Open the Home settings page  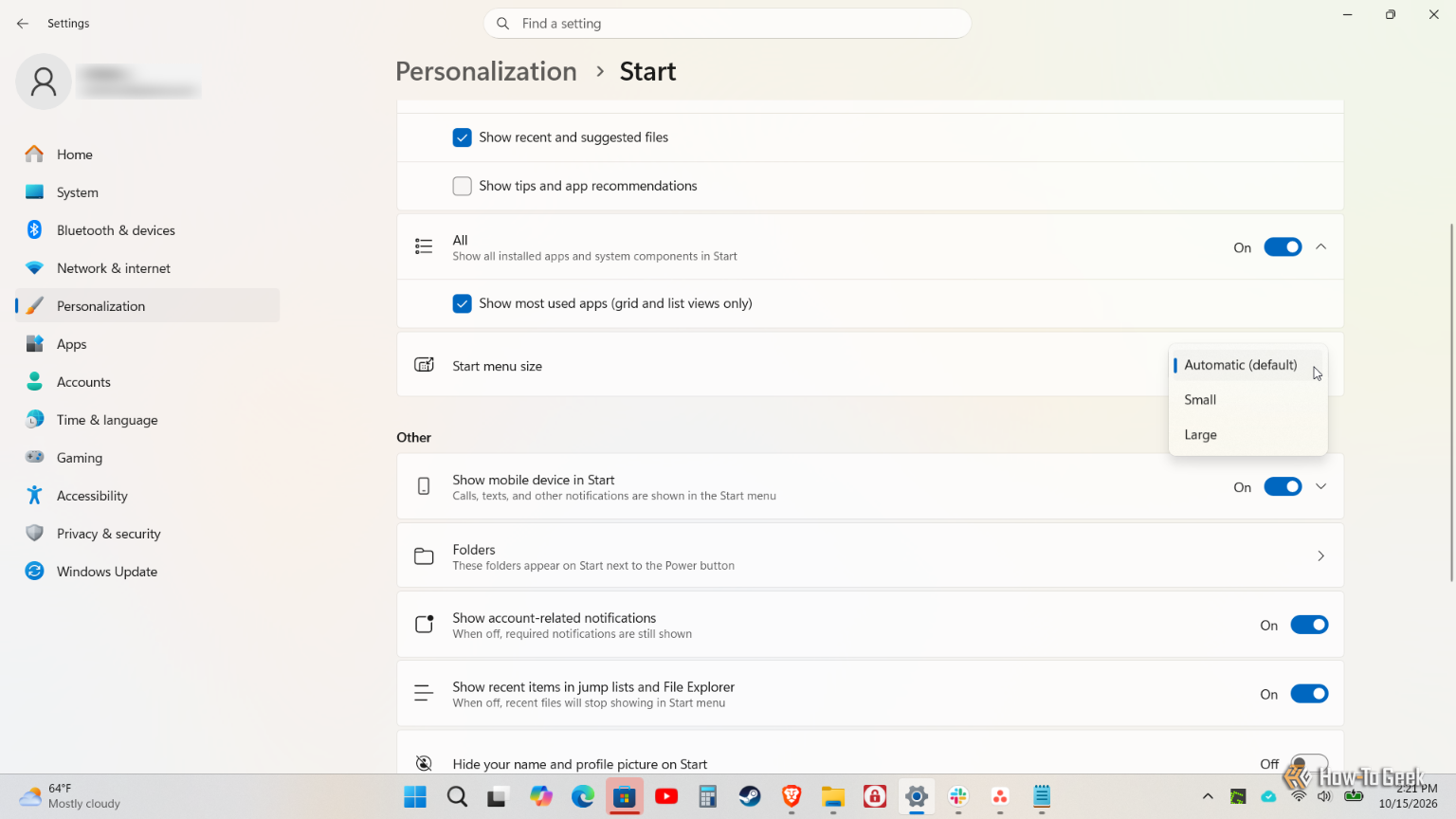coord(148,155)
